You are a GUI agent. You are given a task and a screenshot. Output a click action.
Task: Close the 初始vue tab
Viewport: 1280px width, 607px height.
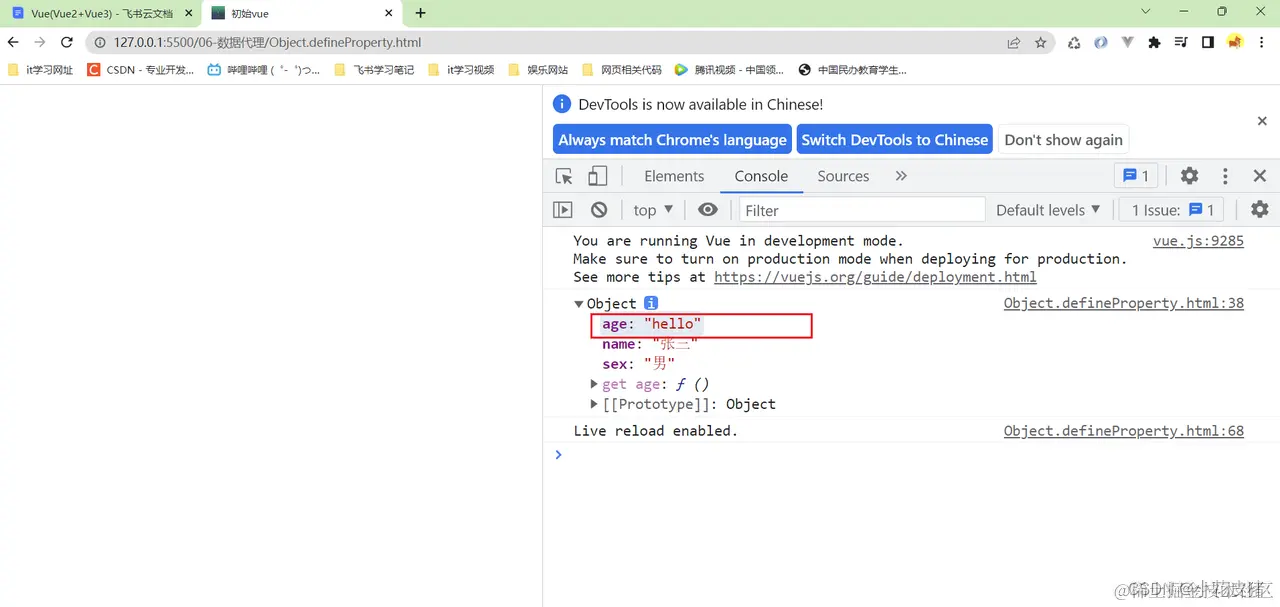pos(391,14)
